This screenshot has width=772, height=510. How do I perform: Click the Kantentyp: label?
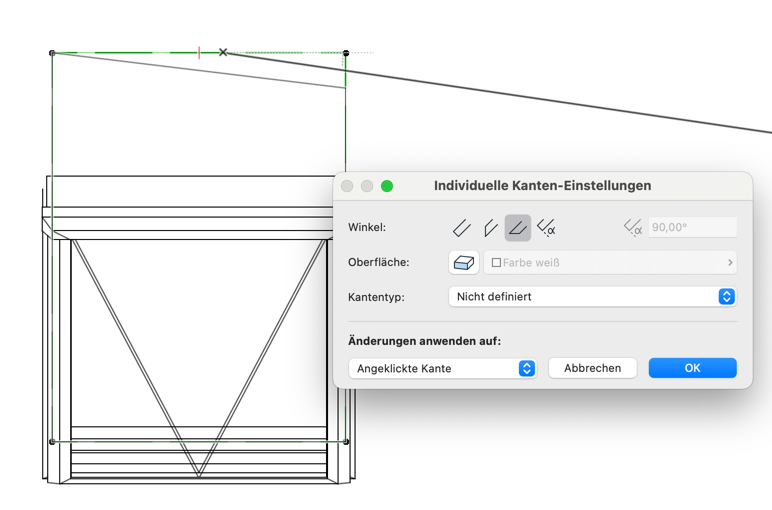coord(376,297)
